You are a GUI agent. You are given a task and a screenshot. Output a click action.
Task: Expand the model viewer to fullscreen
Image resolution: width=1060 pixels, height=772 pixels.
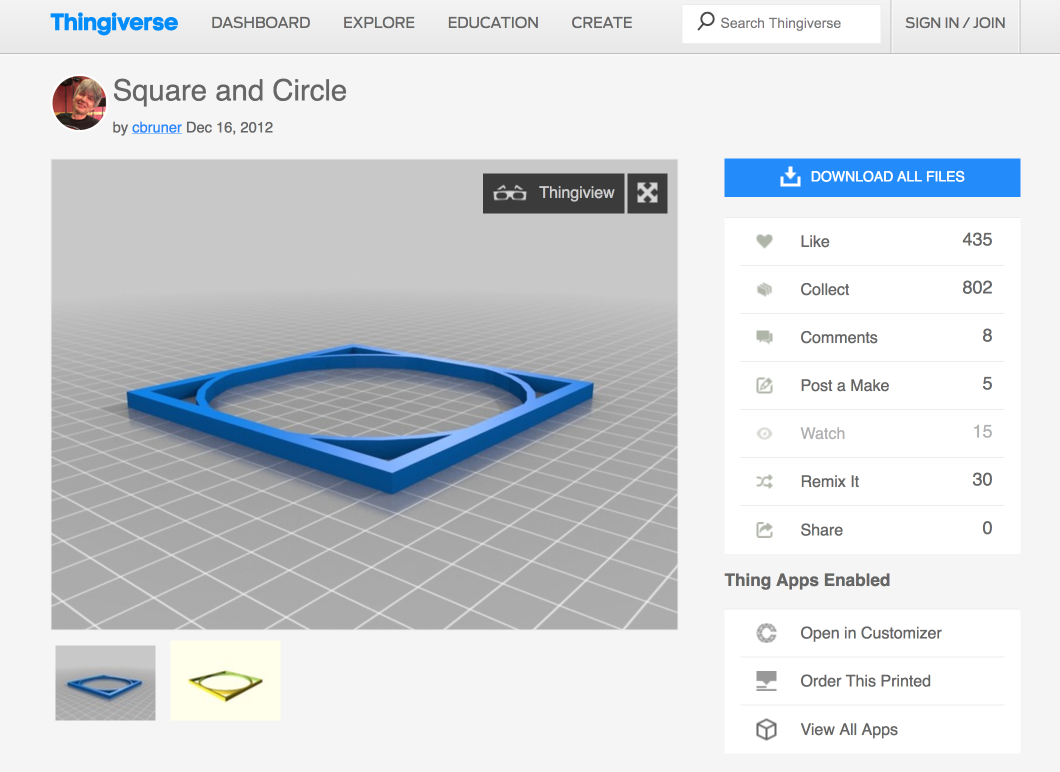[647, 193]
